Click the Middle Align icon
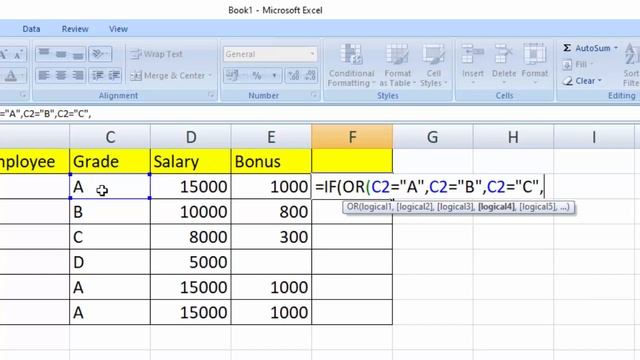The width and height of the screenshot is (640, 360). 61,54
